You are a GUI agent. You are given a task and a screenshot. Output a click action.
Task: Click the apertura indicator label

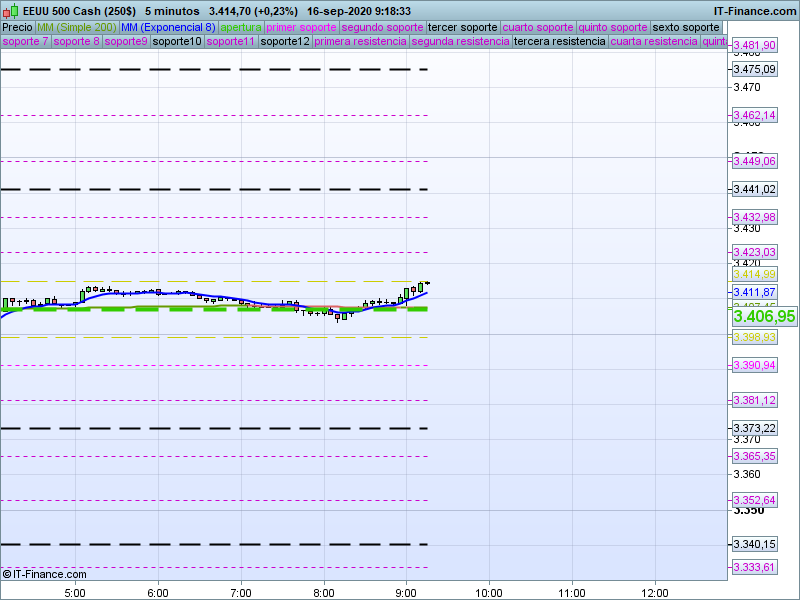pyautogui.click(x=241, y=27)
